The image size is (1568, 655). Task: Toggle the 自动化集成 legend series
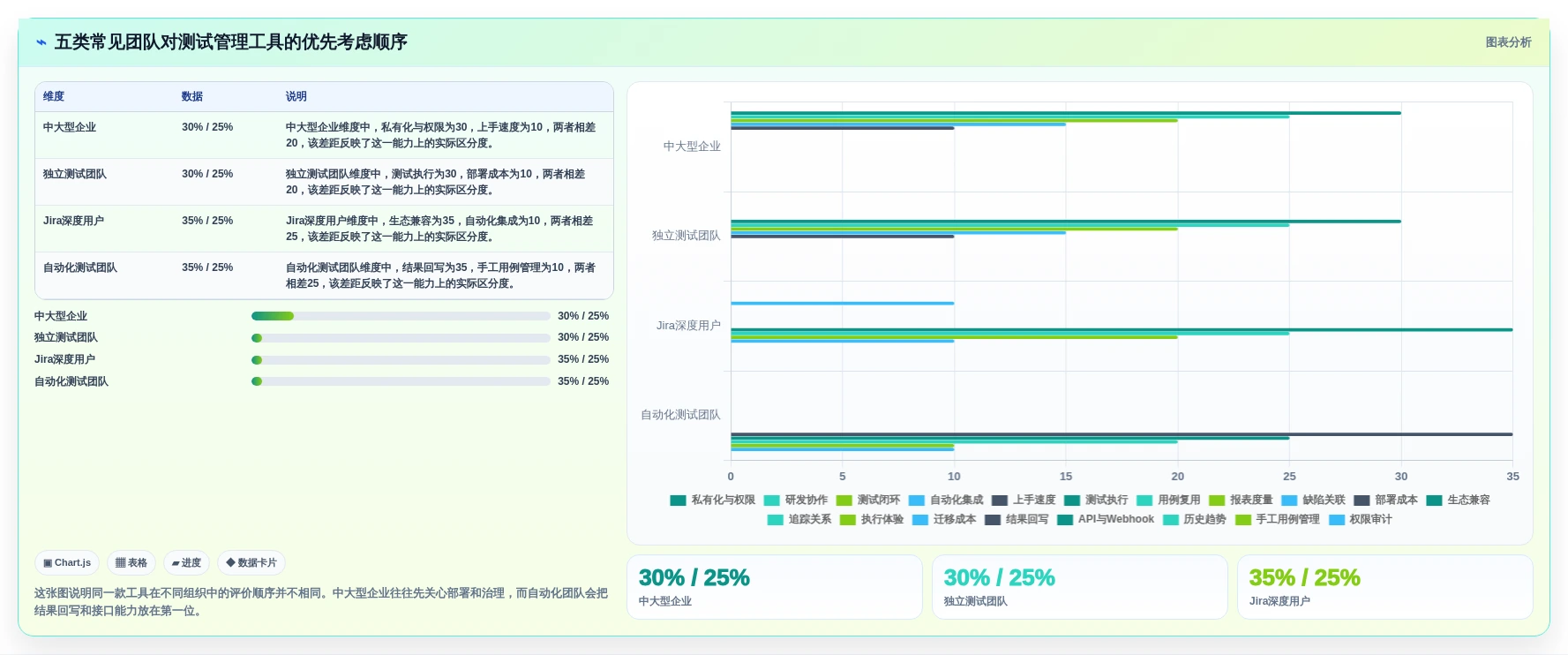click(x=946, y=500)
